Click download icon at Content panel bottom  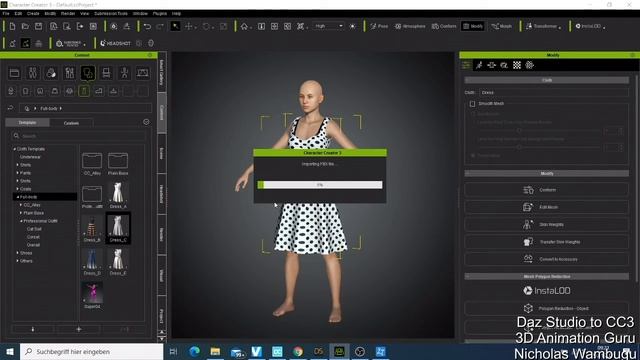[x=33, y=329]
